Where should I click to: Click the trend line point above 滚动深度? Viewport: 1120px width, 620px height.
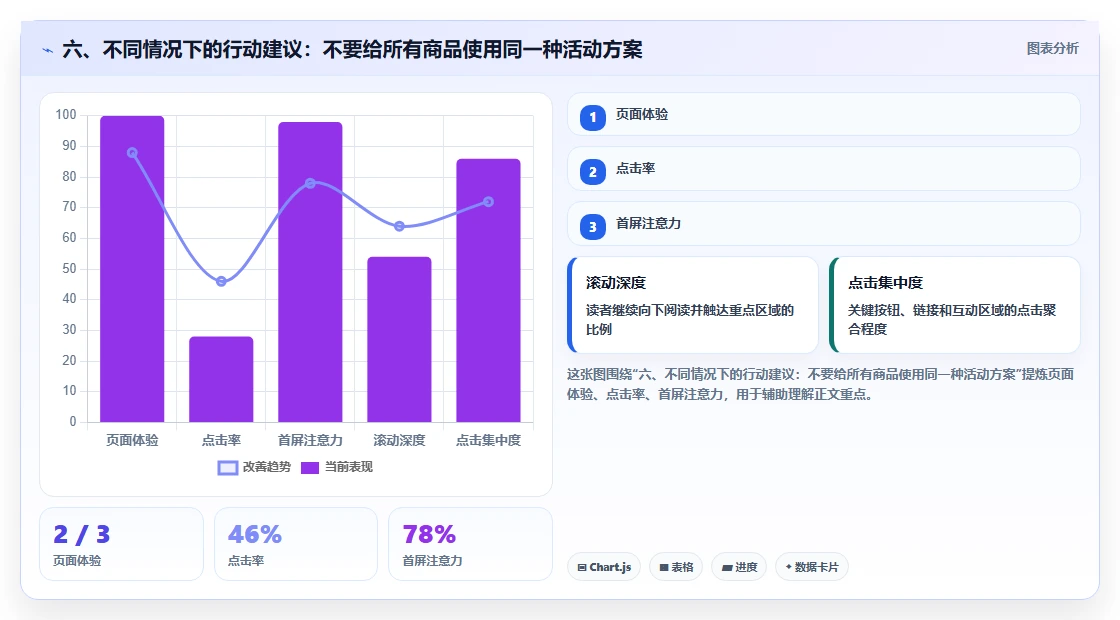pyautogui.click(x=399, y=226)
